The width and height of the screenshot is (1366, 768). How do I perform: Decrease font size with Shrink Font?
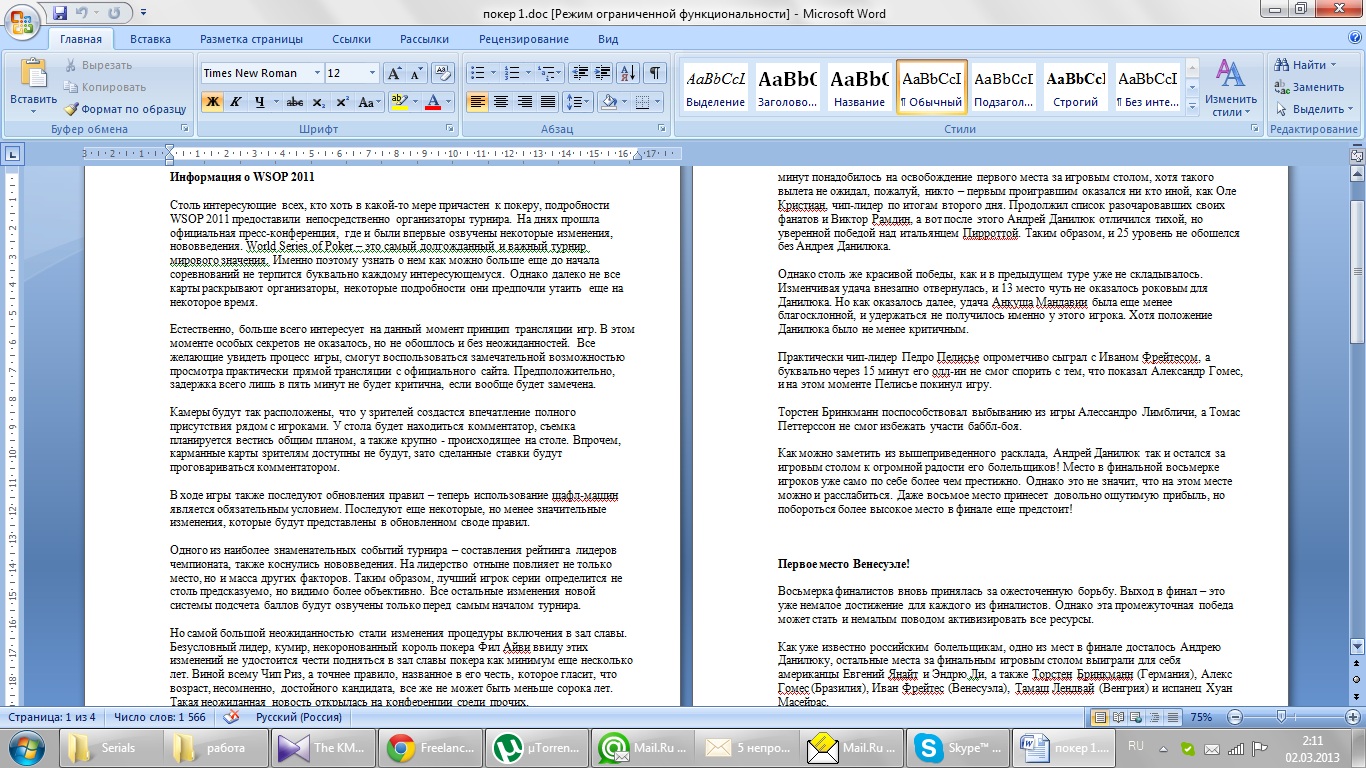tap(415, 73)
